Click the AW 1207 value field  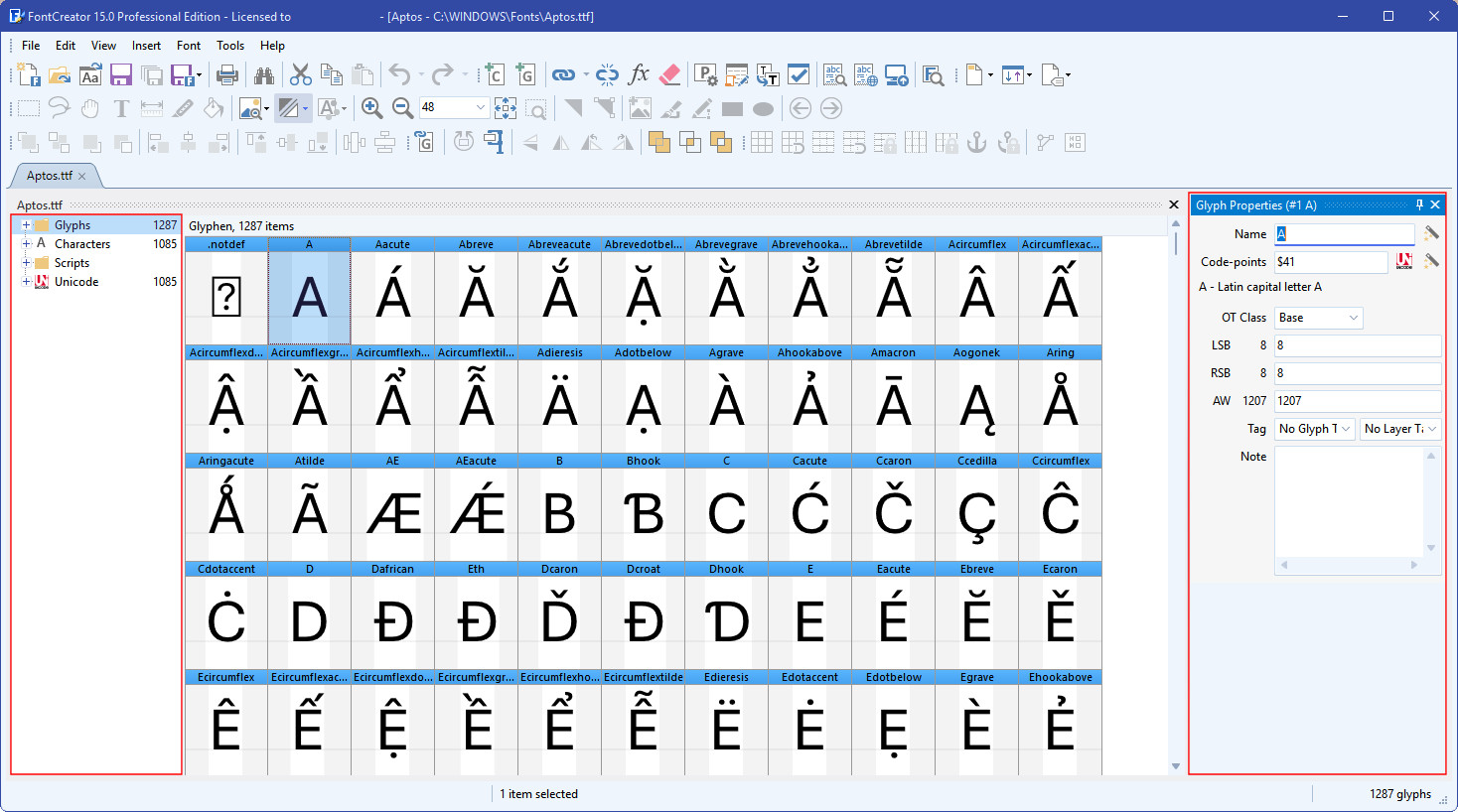coord(1358,401)
